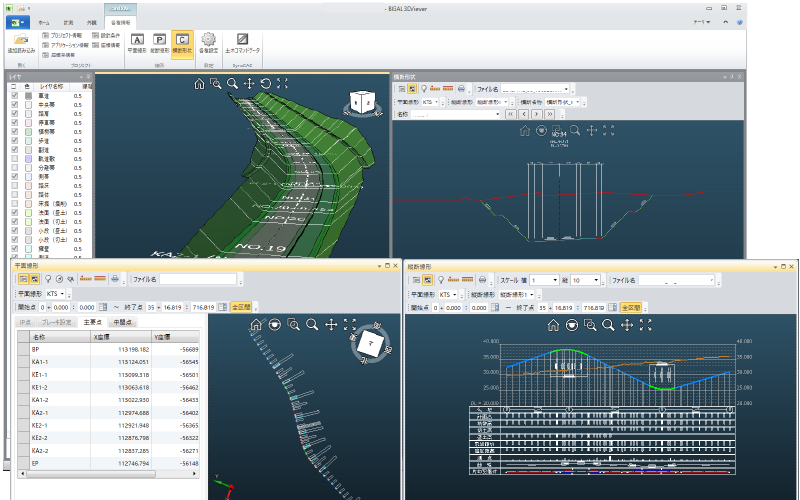Toggle checkbox for 路肩 layer
This screenshot has height=500, width=800.
point(14,114)
